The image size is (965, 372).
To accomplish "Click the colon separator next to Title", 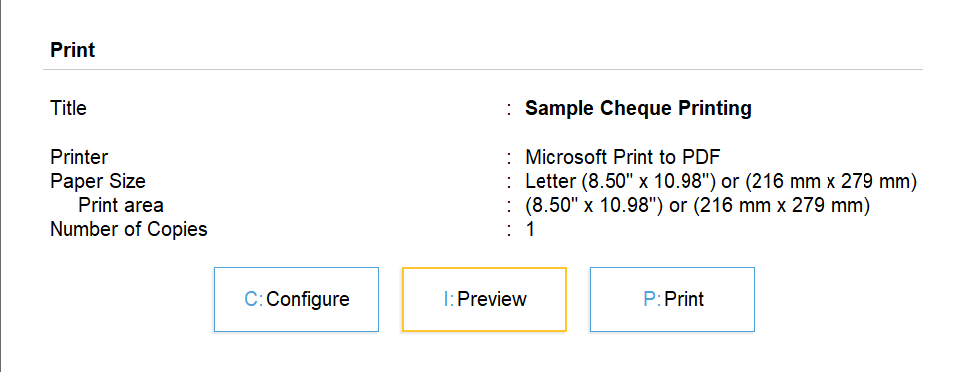I will (509, 109).
